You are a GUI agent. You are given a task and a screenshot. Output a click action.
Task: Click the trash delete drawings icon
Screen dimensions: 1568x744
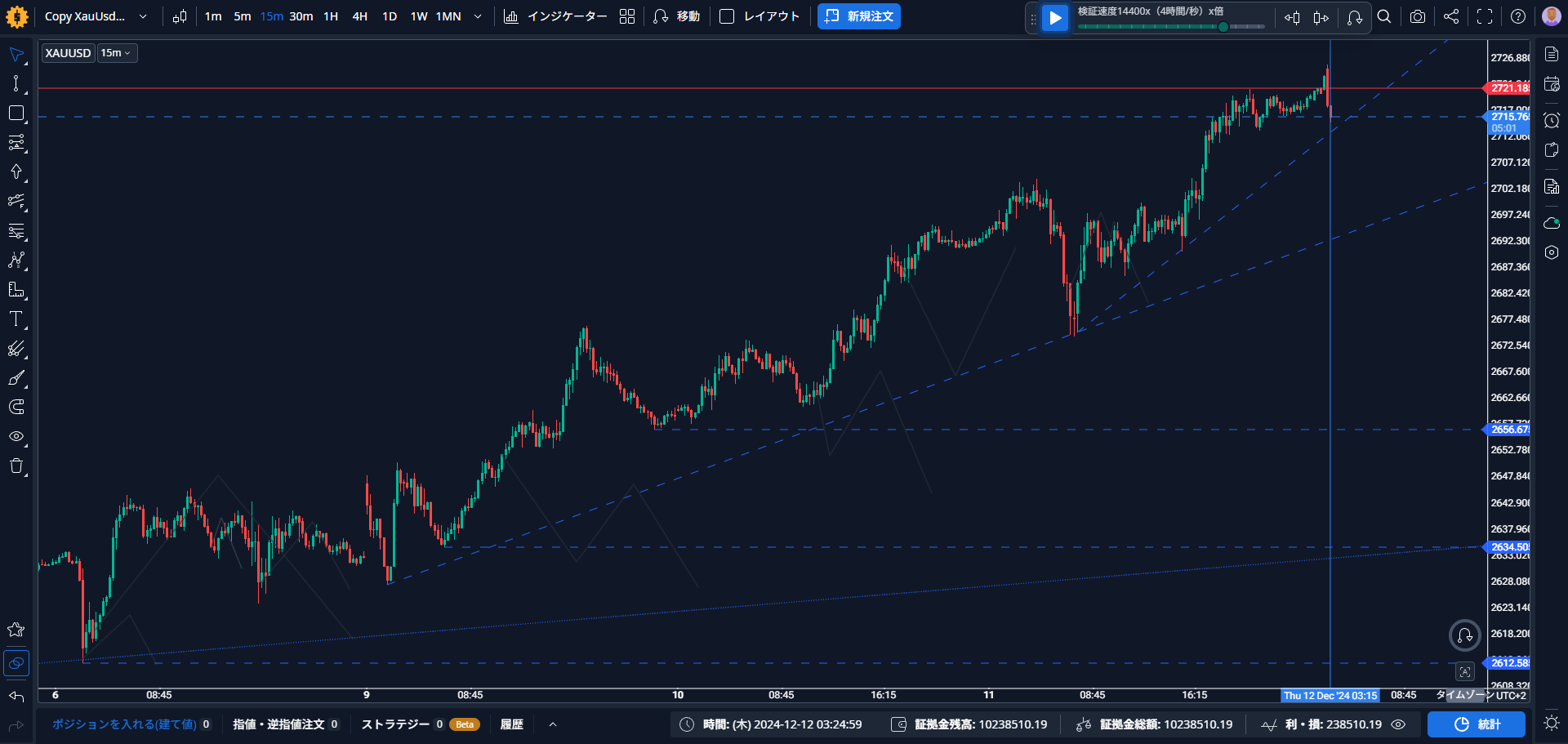[x=16, y=466]
